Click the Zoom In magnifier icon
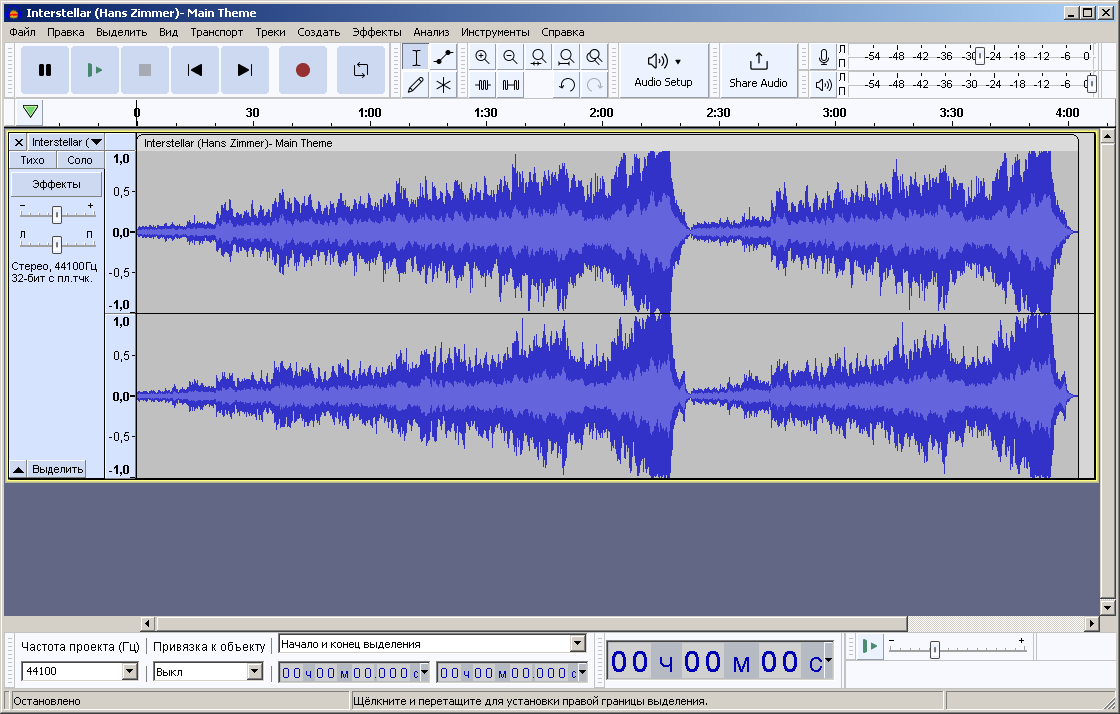Viewport: 1120px width, 714px height. (x=482, y=57)
